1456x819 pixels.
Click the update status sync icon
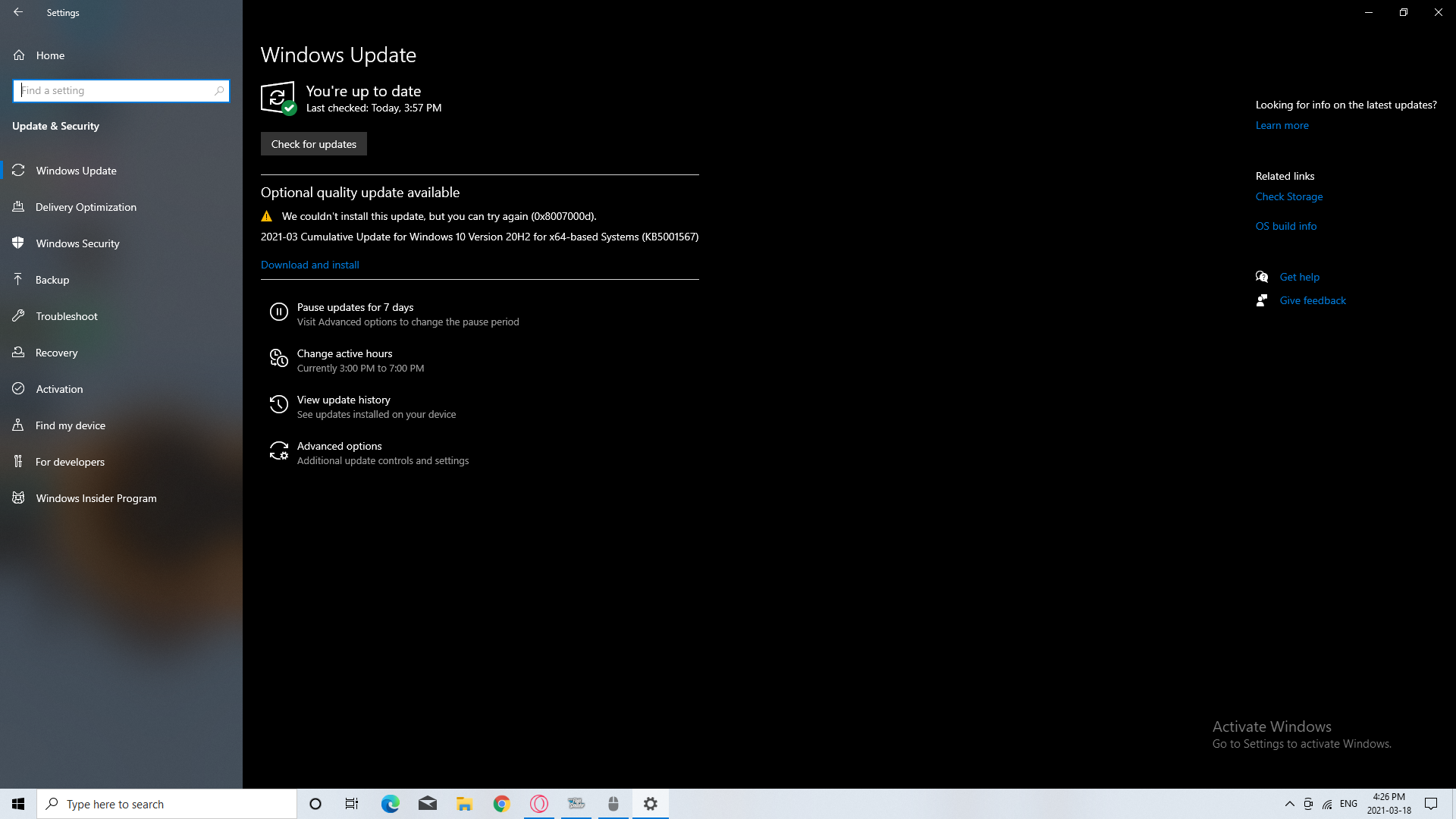click(x=278, y=98)
